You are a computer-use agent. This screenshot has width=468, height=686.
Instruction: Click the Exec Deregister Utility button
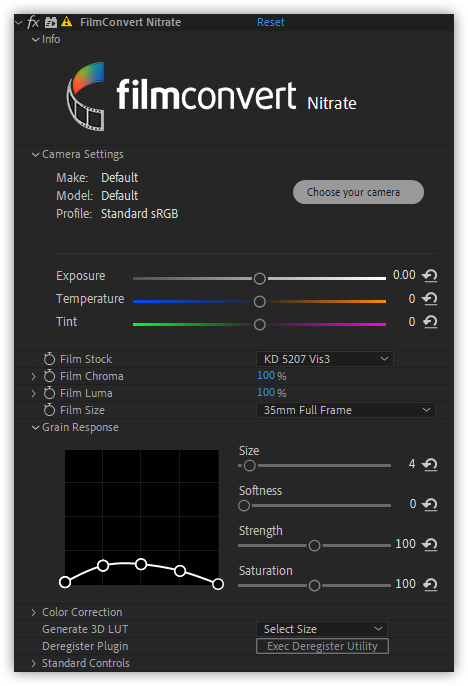pos(322,646)
